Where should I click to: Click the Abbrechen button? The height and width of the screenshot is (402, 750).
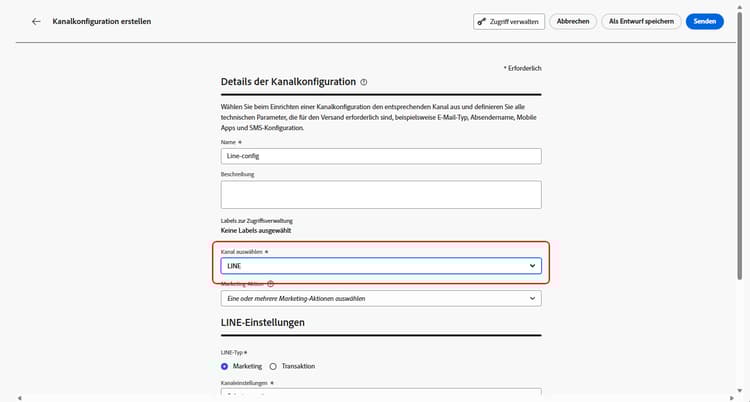point(573,22)
